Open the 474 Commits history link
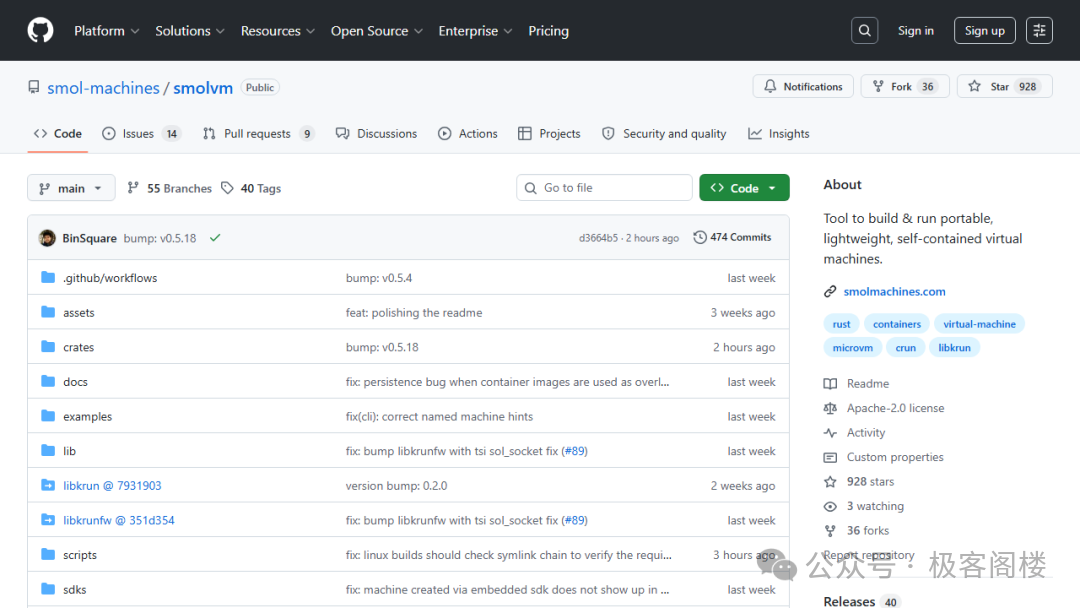This screenshot has width=1080, height=608. (732, 237)
